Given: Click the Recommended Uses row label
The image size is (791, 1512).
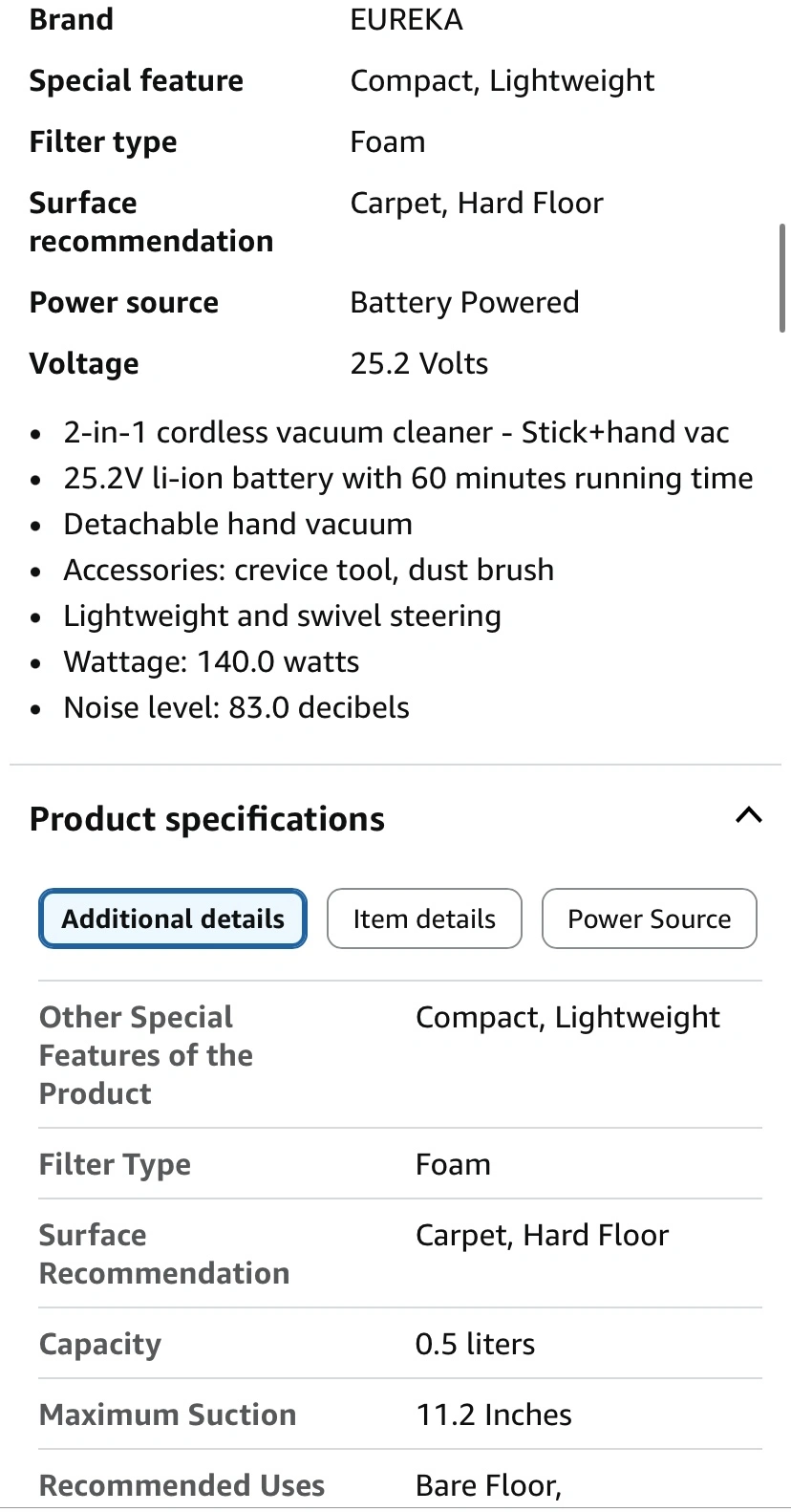Looking at the screenshot, I should [x=182, y=1486].
